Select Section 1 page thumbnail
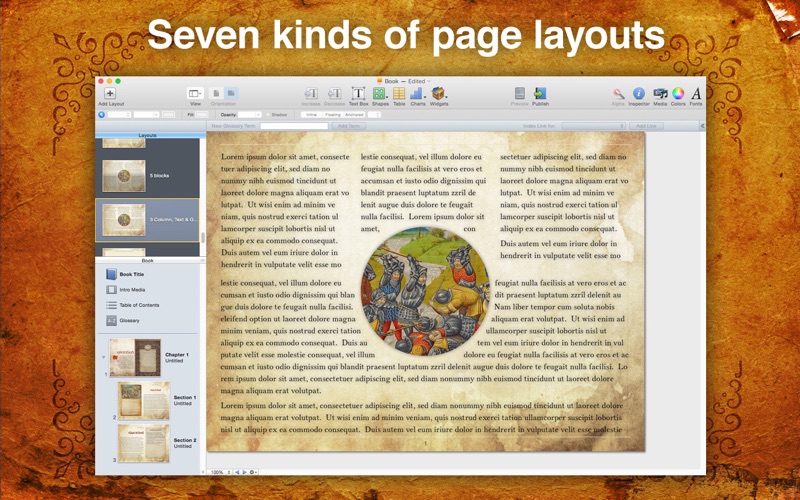 click(x=143, y=401)
